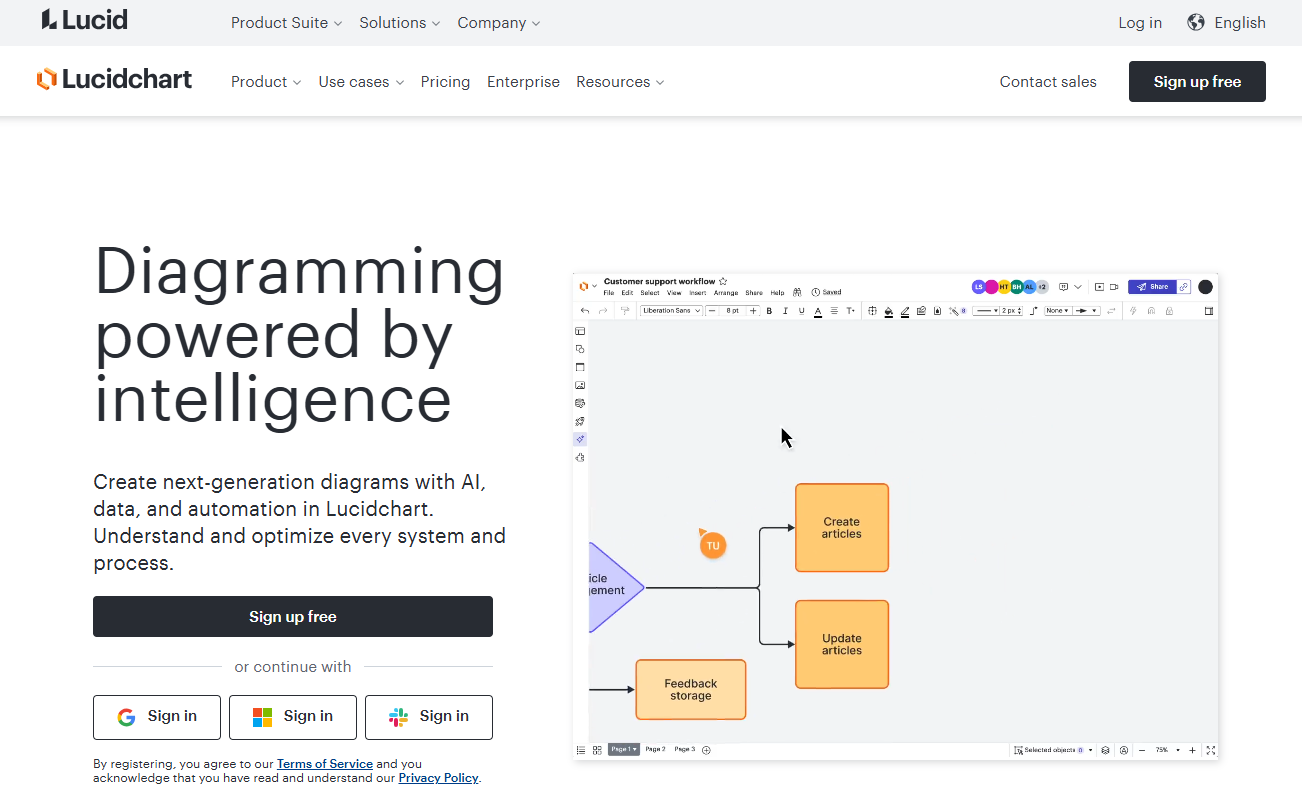The image size is (1302, 806).
Task: Click the comment bubble icon in the editor header
Action: pos(1064,287)
